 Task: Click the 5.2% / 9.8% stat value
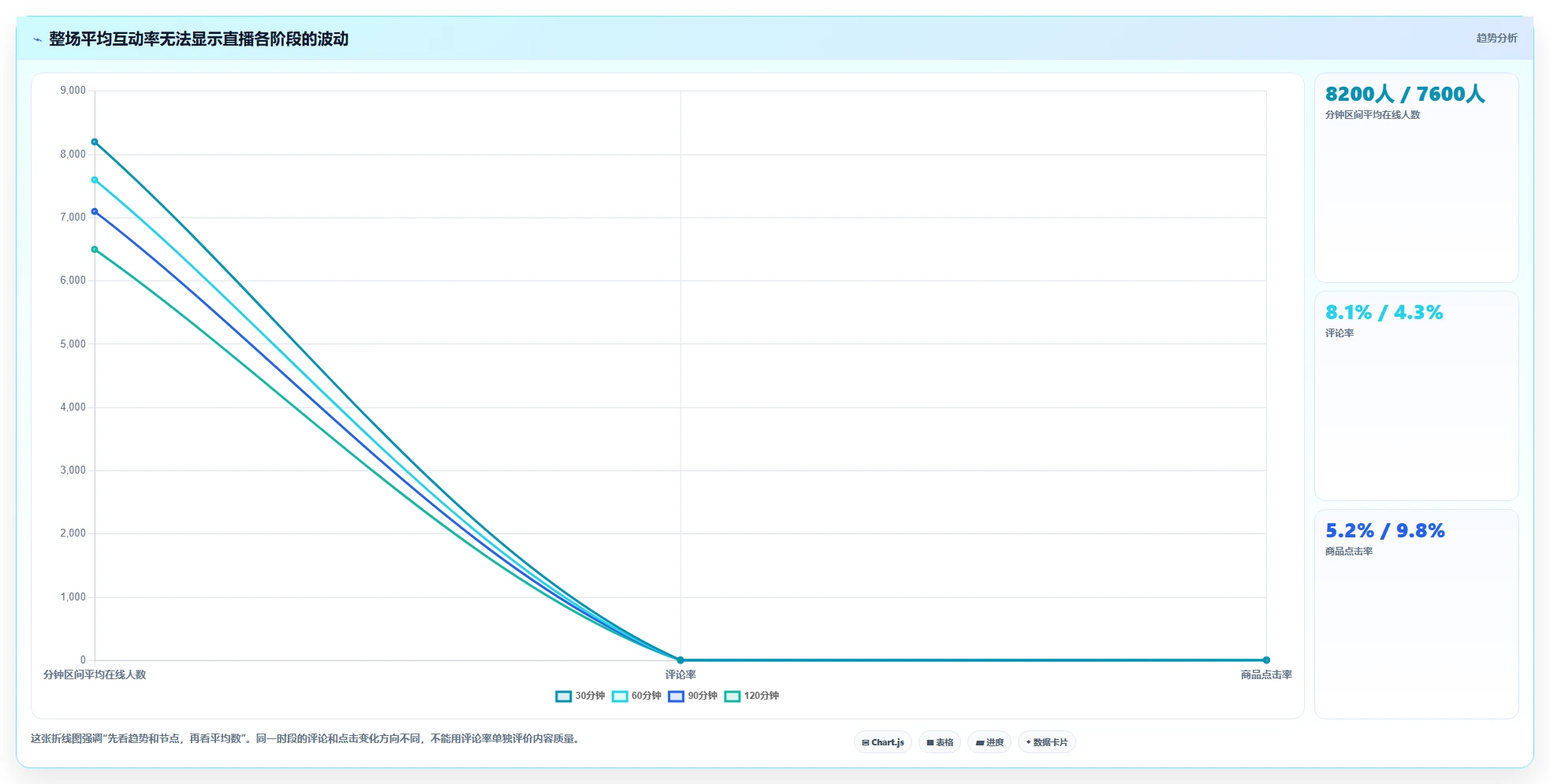point(1384,531)
